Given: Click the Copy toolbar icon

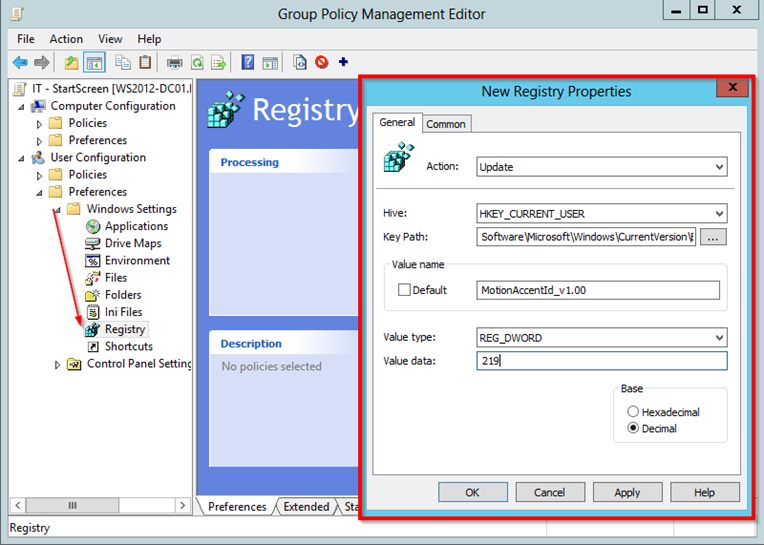Looking at the screenshot, I should 123,62.
